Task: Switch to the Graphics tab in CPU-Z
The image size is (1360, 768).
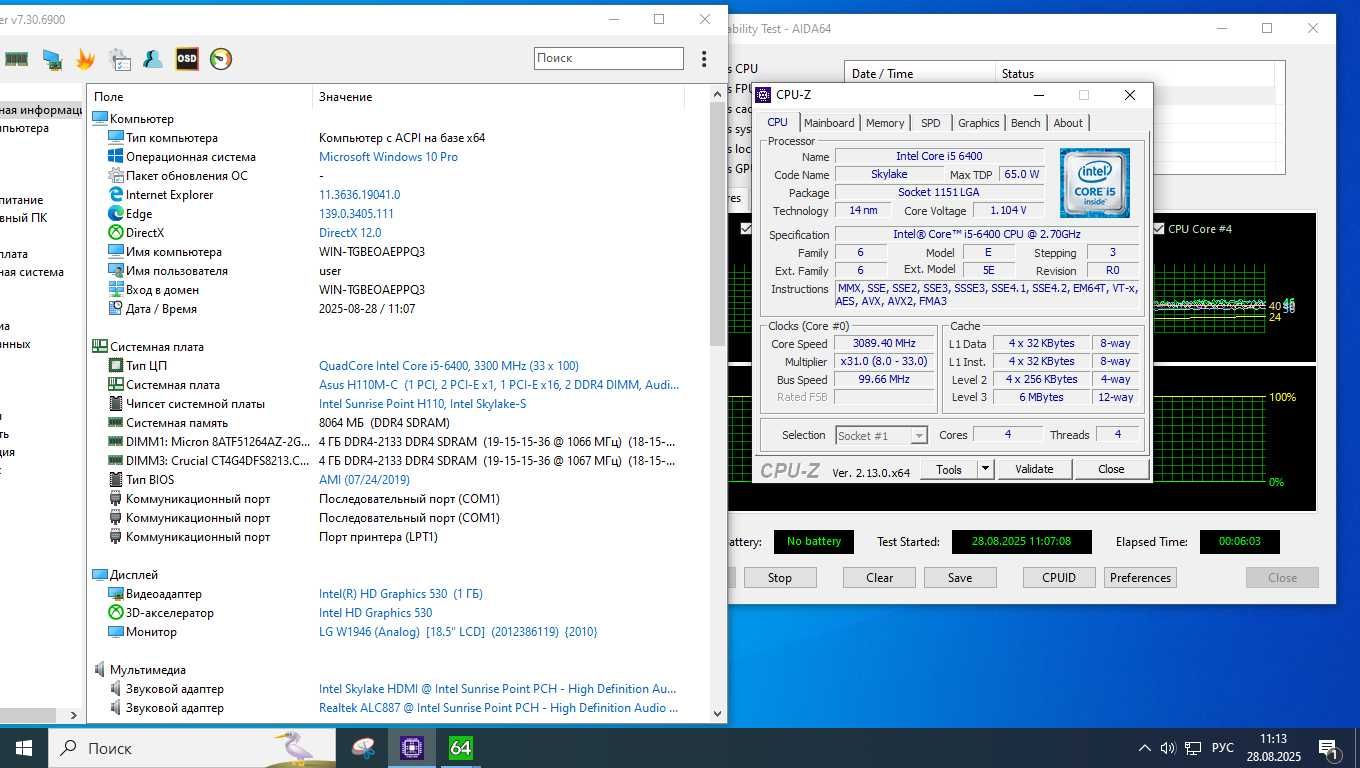Action: pyautogui.click(x=978, y=123)
